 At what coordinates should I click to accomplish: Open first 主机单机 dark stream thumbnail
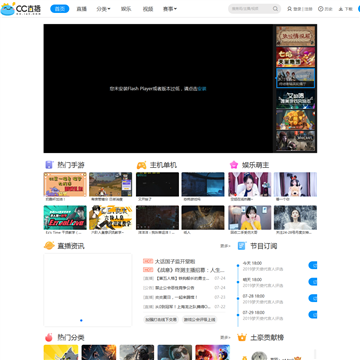click(157, 184)
